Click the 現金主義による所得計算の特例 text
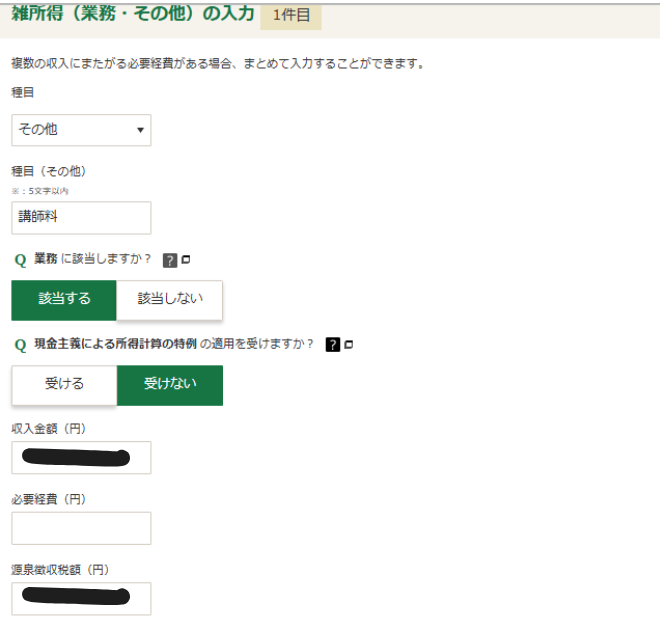The width and height of the screenshot is (660, 630). [114, 345]
